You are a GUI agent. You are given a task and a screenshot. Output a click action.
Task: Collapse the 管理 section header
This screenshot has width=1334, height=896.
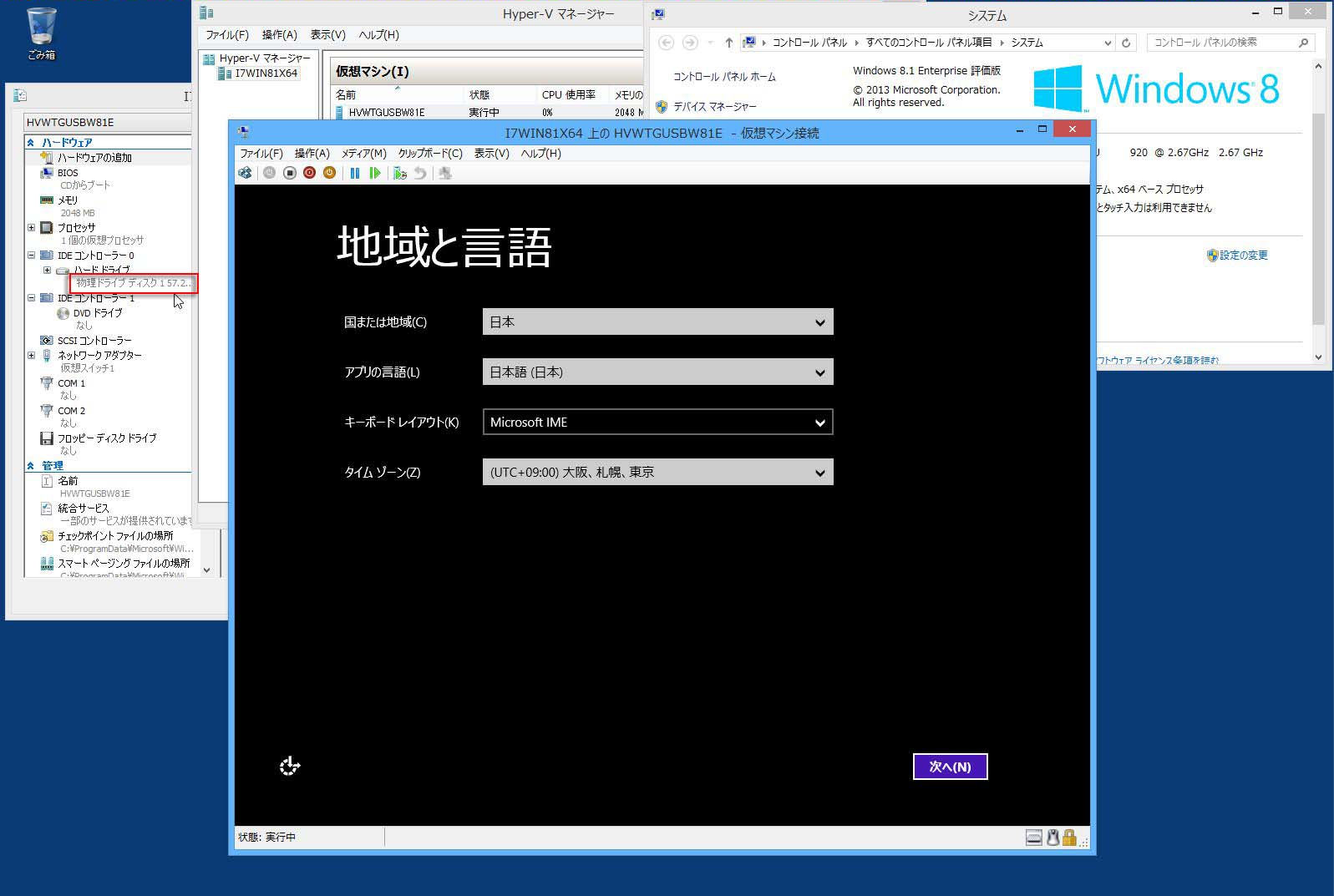click(31, 465)
